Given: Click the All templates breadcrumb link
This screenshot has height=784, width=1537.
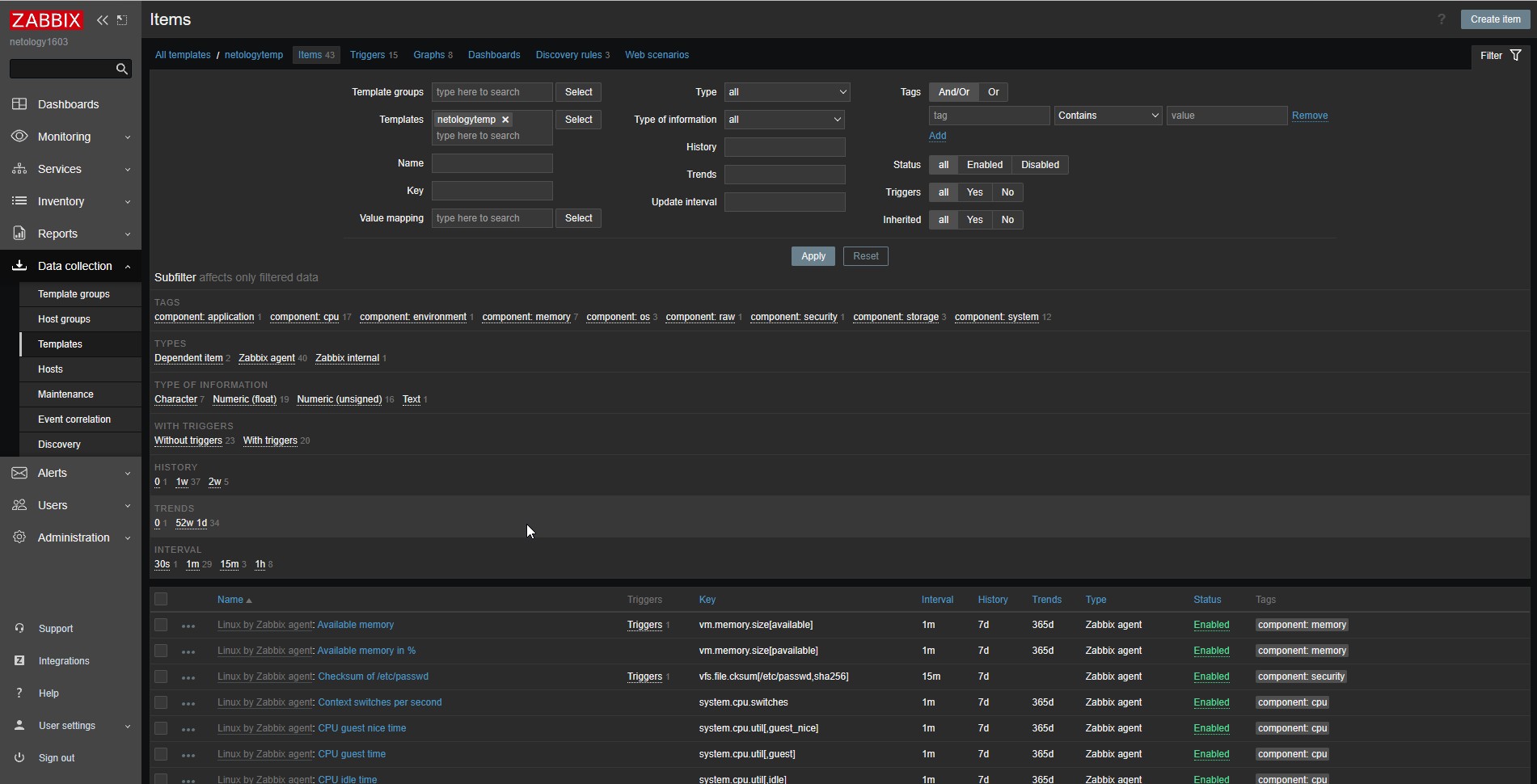Looking at the screenshot, I should (x=183, y=55).
